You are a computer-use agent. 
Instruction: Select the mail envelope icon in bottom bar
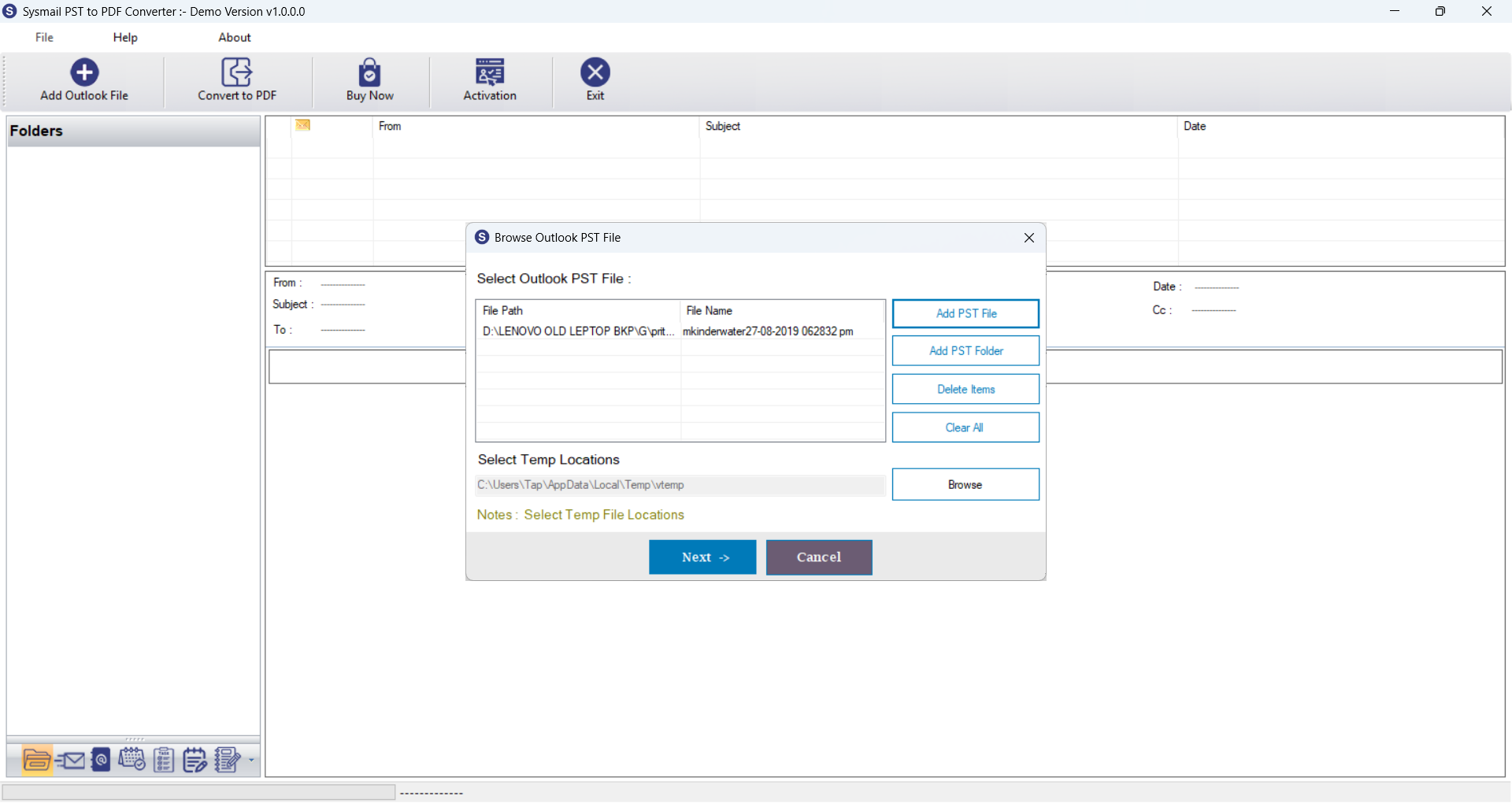click(x=71, y=760)
